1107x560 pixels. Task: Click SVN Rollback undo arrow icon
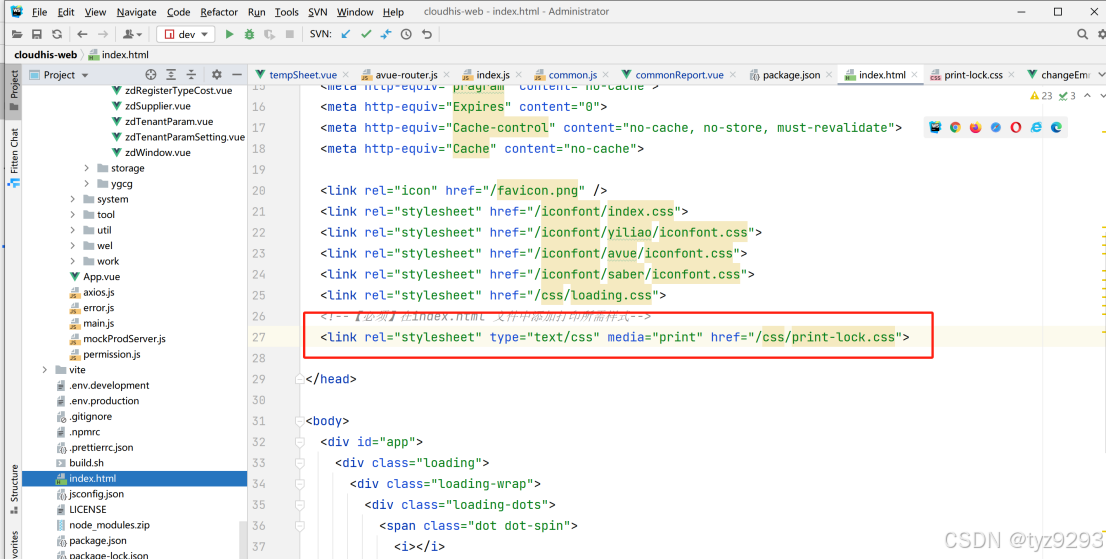pos(426,34)
